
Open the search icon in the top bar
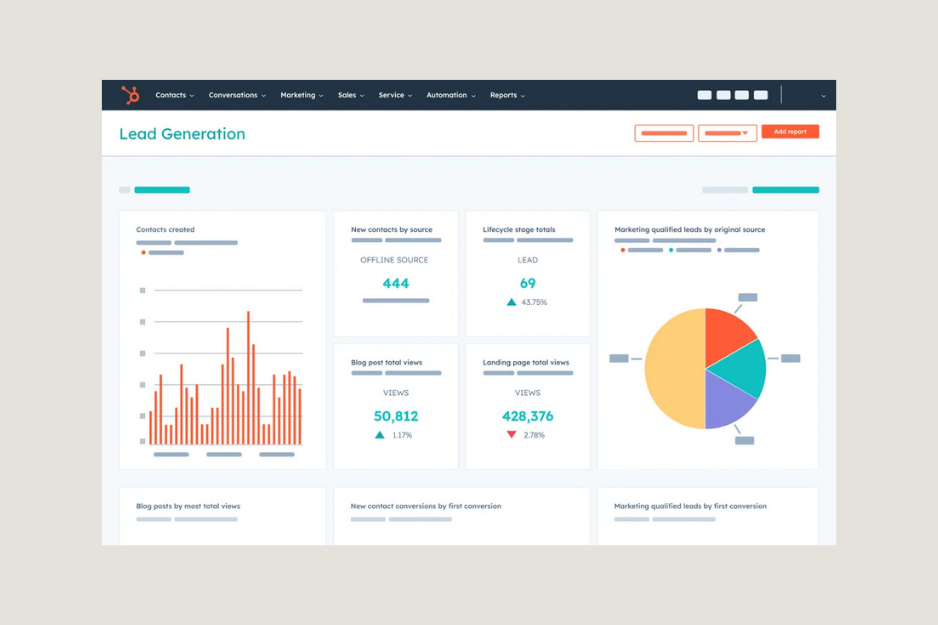(704, 95)
